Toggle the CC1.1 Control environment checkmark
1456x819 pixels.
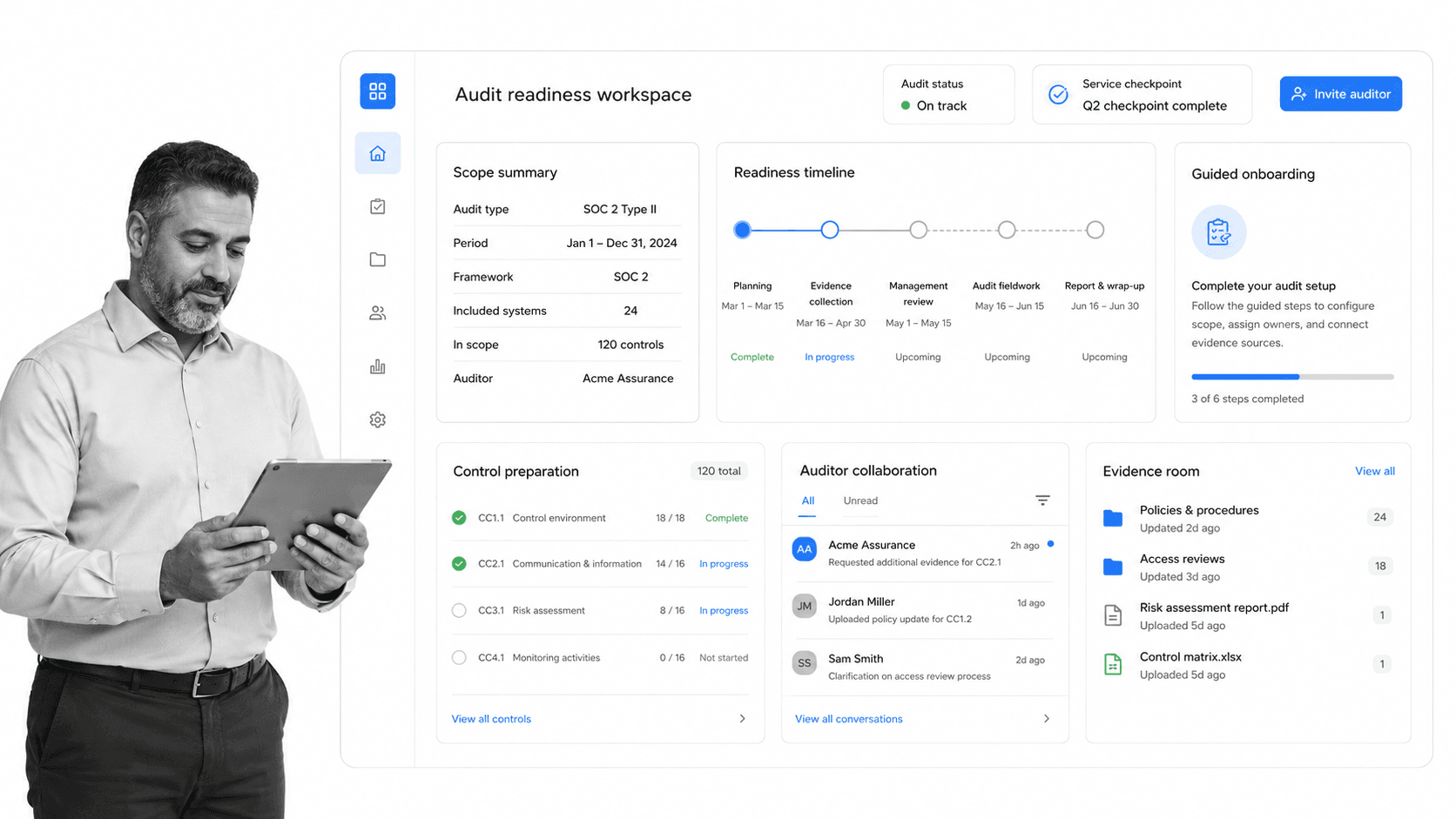click(459, 518)
